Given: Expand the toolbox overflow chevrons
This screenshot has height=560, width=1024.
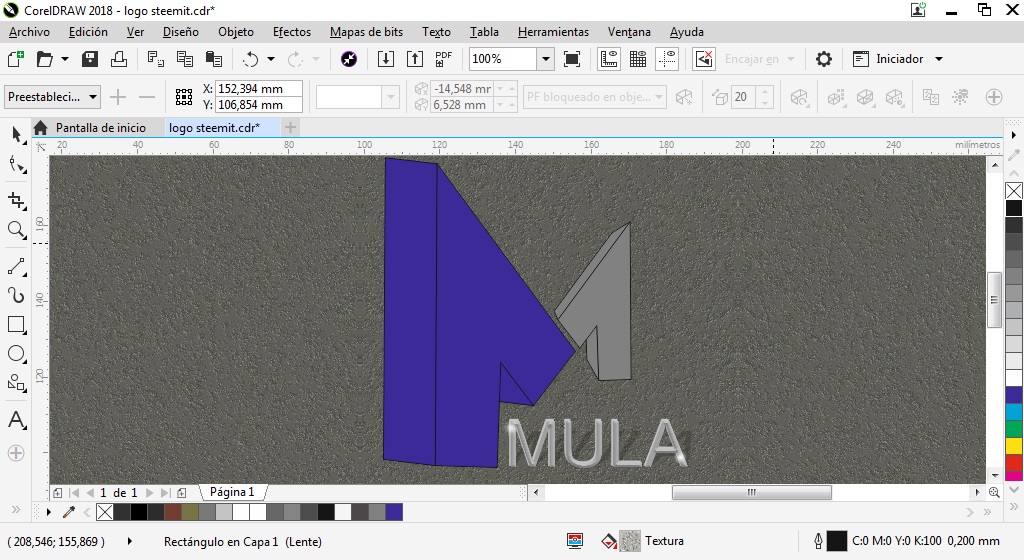Looking at the screenshot, I should coord(16,509).
